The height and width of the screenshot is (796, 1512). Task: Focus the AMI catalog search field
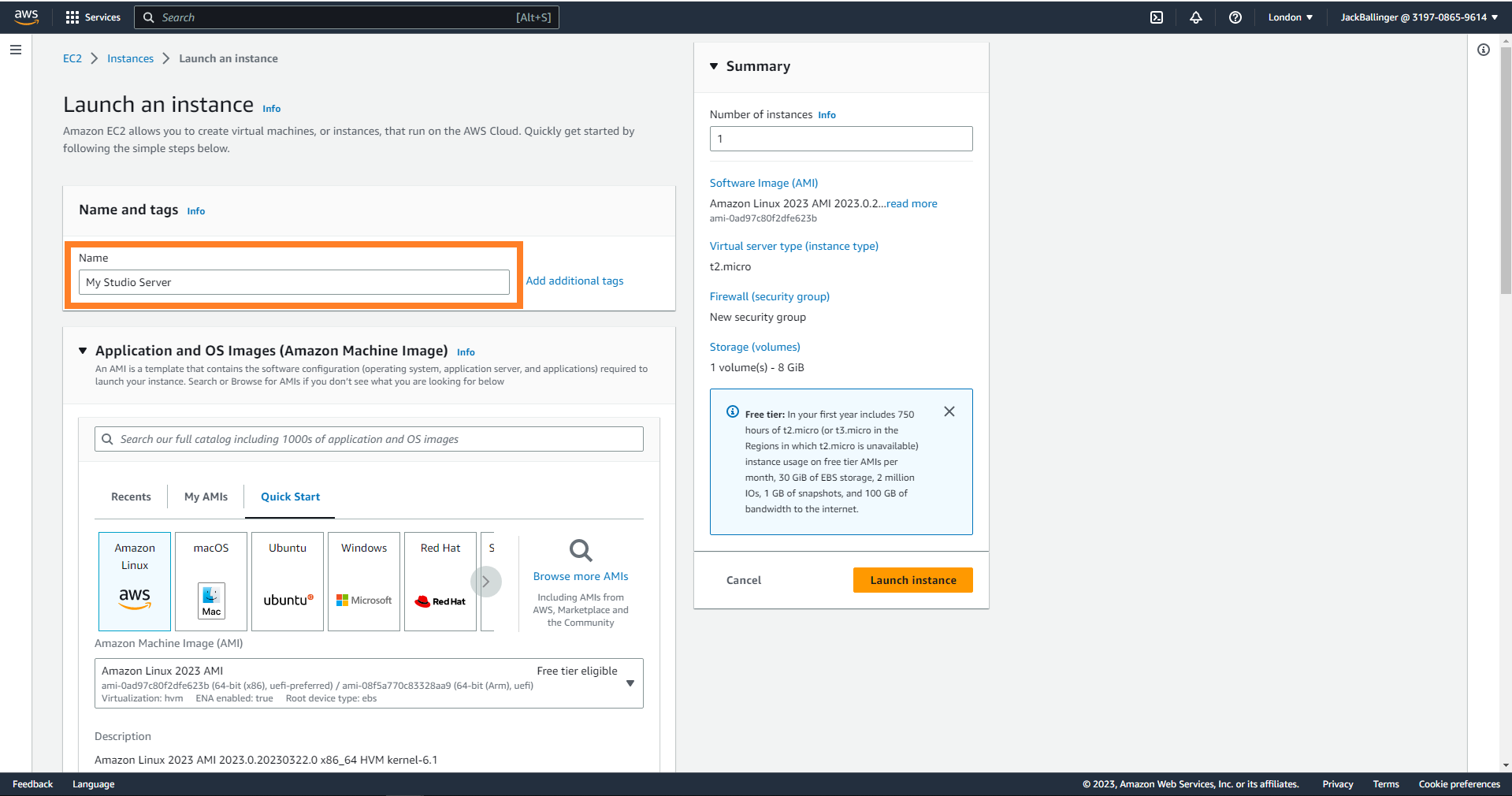pos(369,439)
